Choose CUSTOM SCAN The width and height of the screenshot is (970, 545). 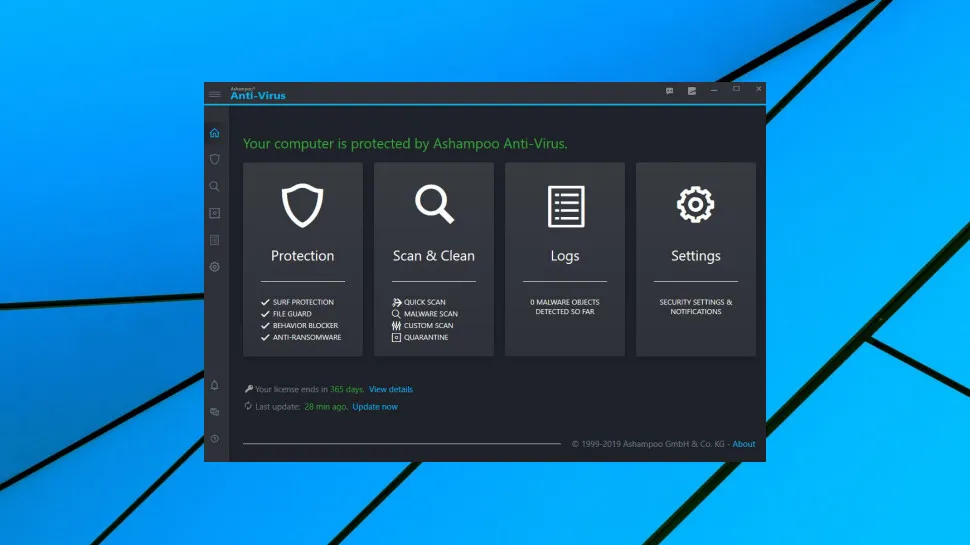429,325
